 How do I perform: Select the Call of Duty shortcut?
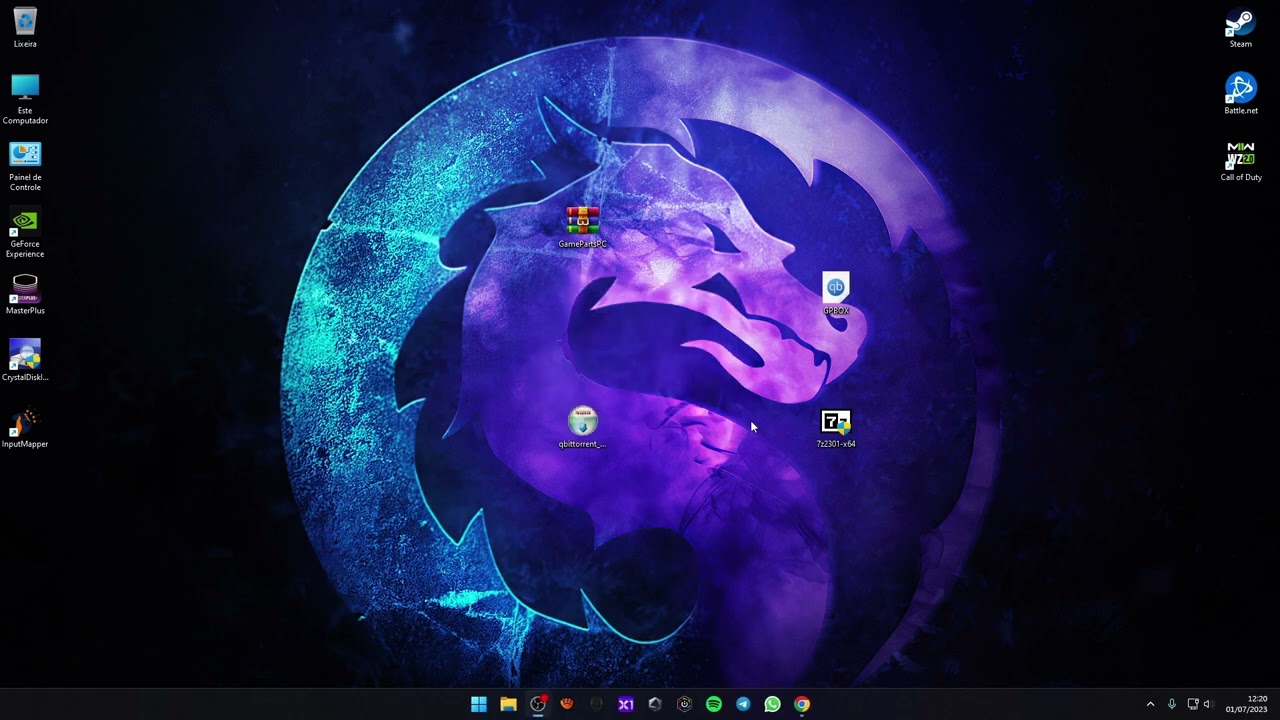(1241, 161)
